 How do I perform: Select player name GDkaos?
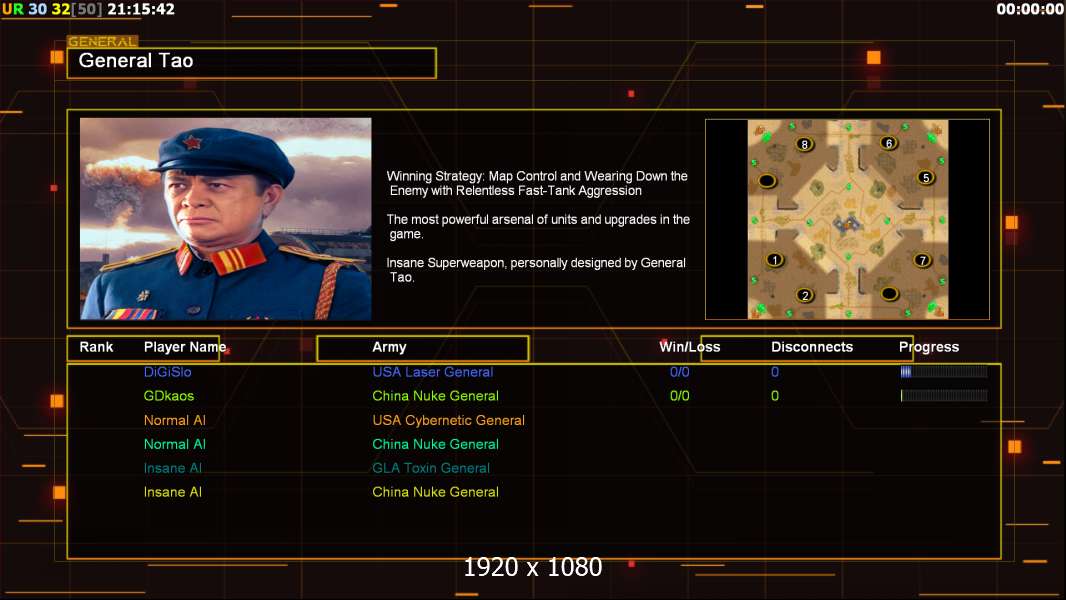coord(169,395)
